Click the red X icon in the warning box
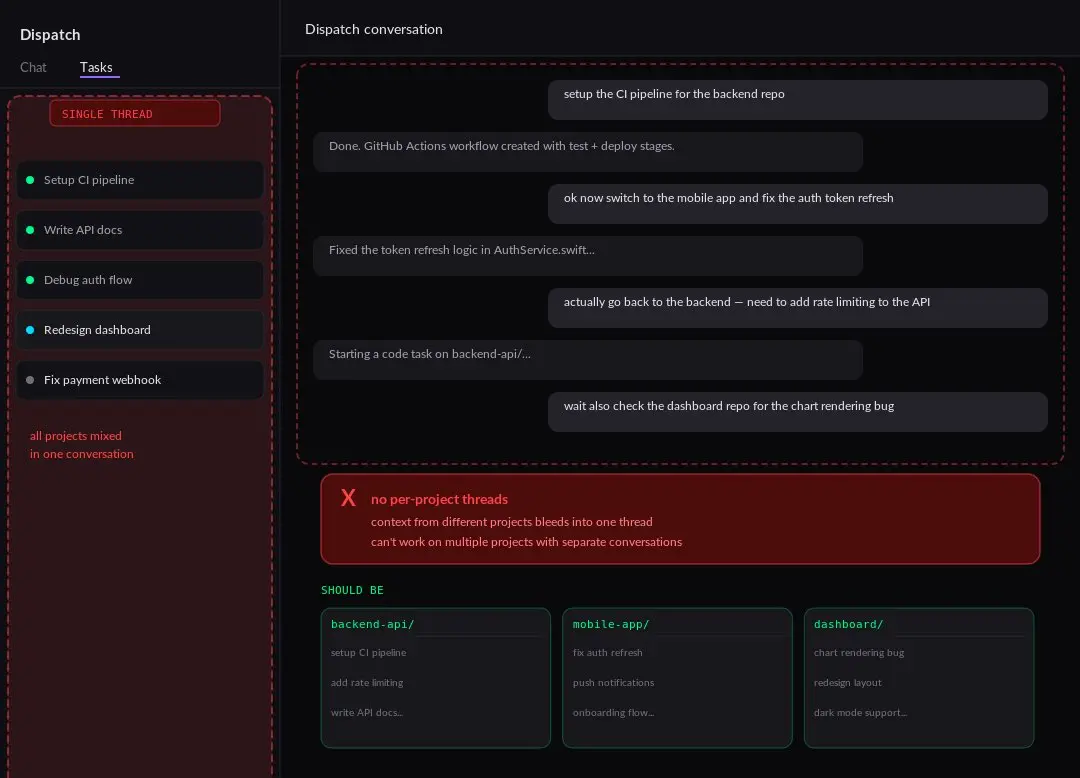 [349, 498]
